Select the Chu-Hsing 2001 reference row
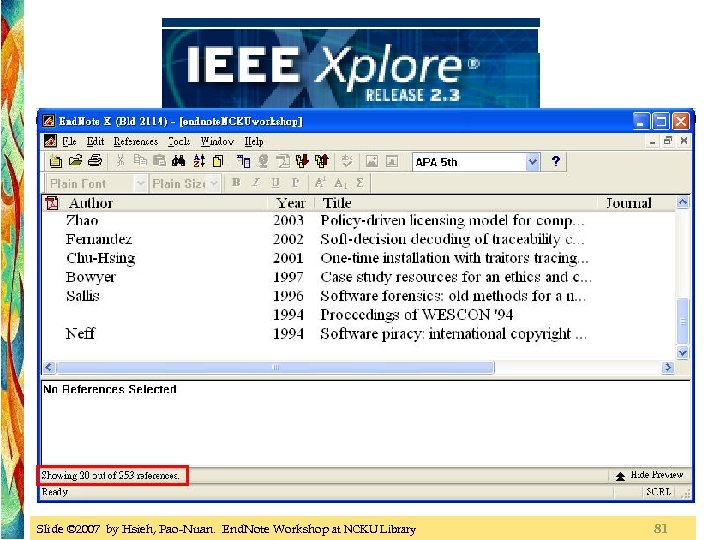 tap(358, 258)
